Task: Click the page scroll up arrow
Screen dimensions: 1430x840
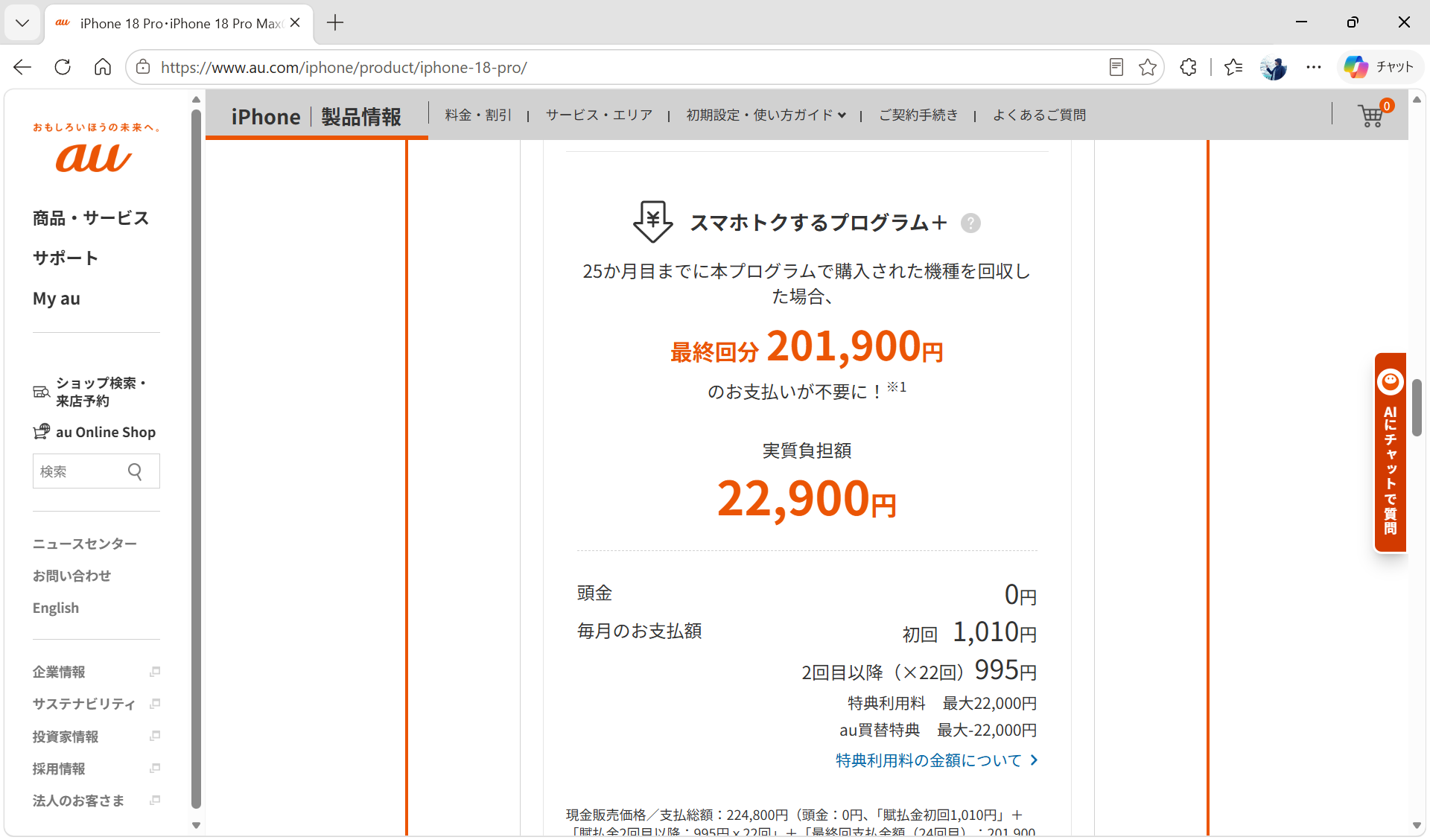Action: click(1417, 99)
